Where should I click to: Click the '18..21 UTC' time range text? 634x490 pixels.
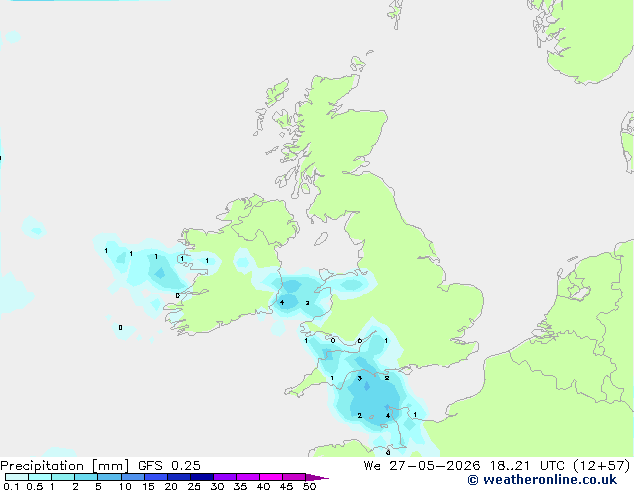pos(527,466)
